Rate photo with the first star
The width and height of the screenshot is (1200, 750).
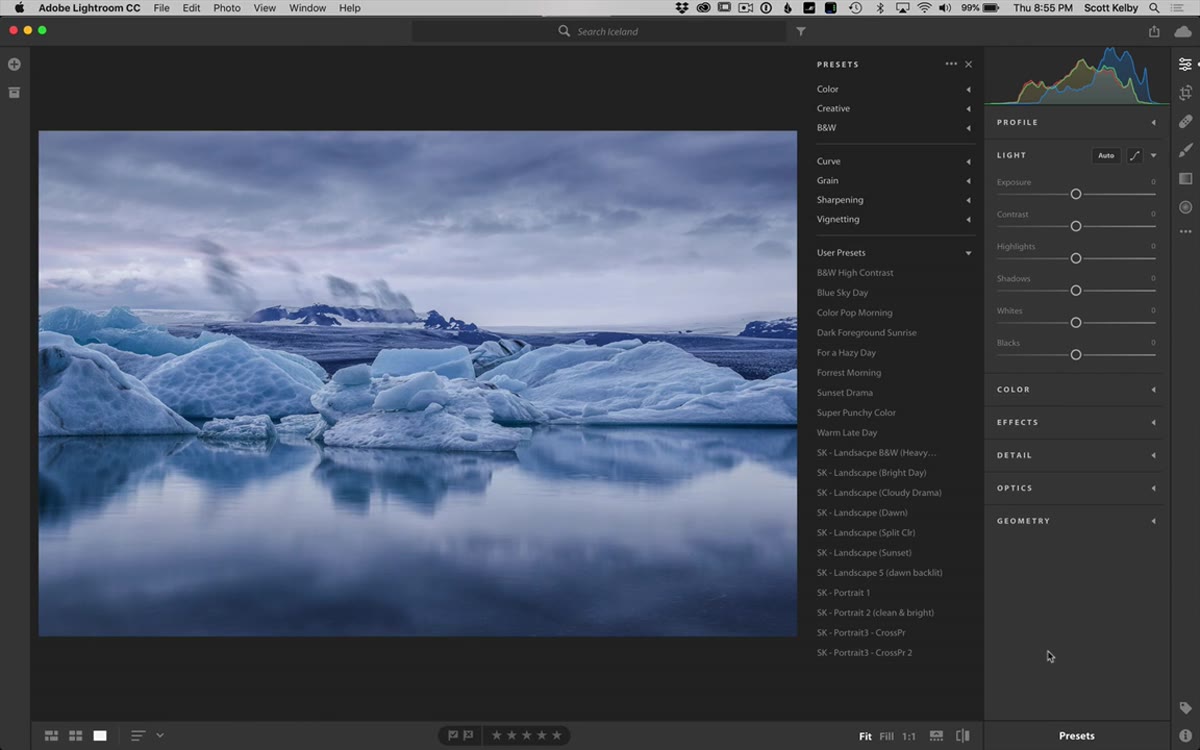496,735
